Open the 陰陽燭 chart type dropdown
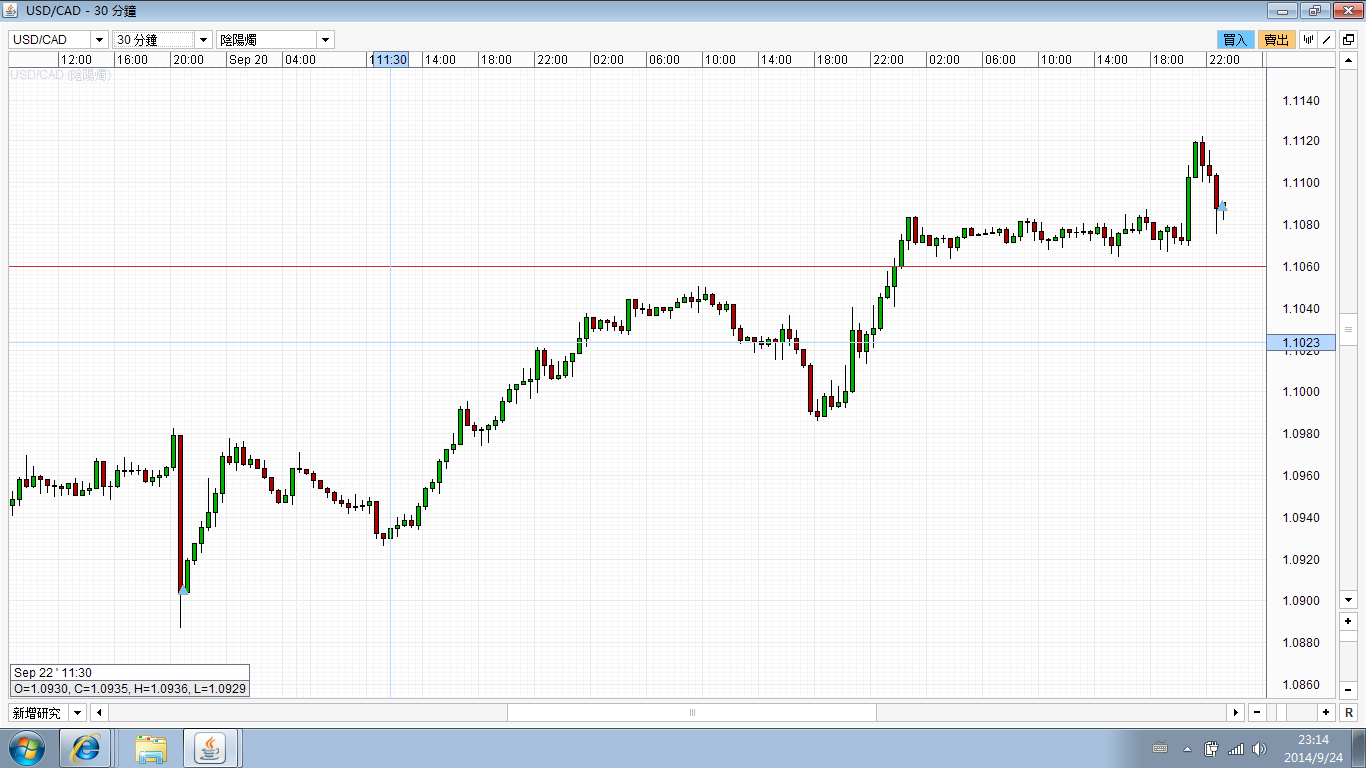Image resolution: width=1366 pixels, height=768 pixels. [x=325, y=40]
